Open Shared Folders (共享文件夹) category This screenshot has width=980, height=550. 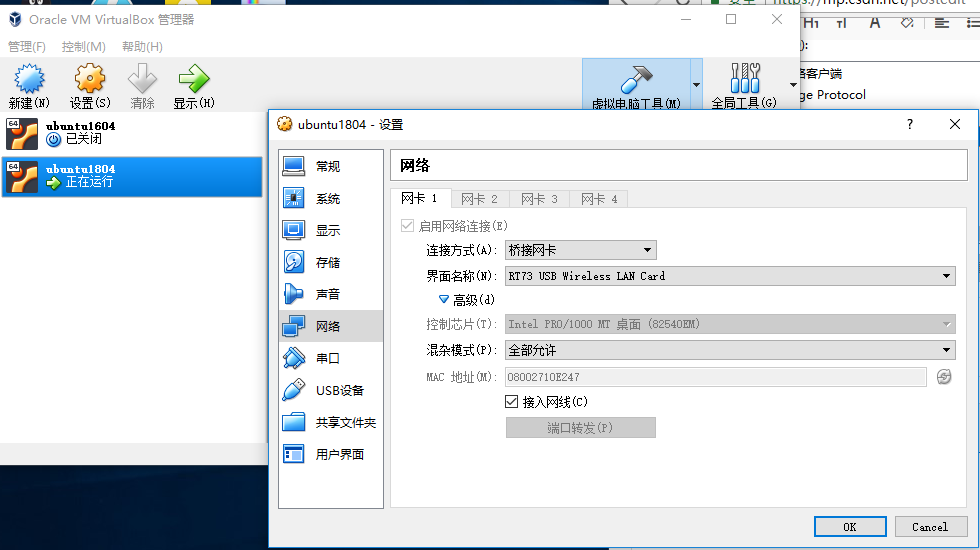331,422
